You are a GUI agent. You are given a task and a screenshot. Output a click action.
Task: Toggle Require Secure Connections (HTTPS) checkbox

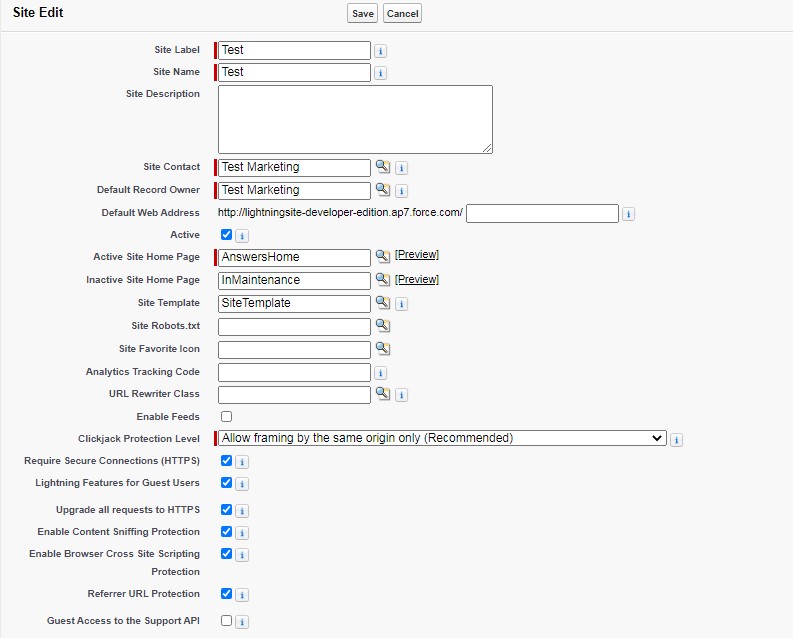click(x=226, y=461)
